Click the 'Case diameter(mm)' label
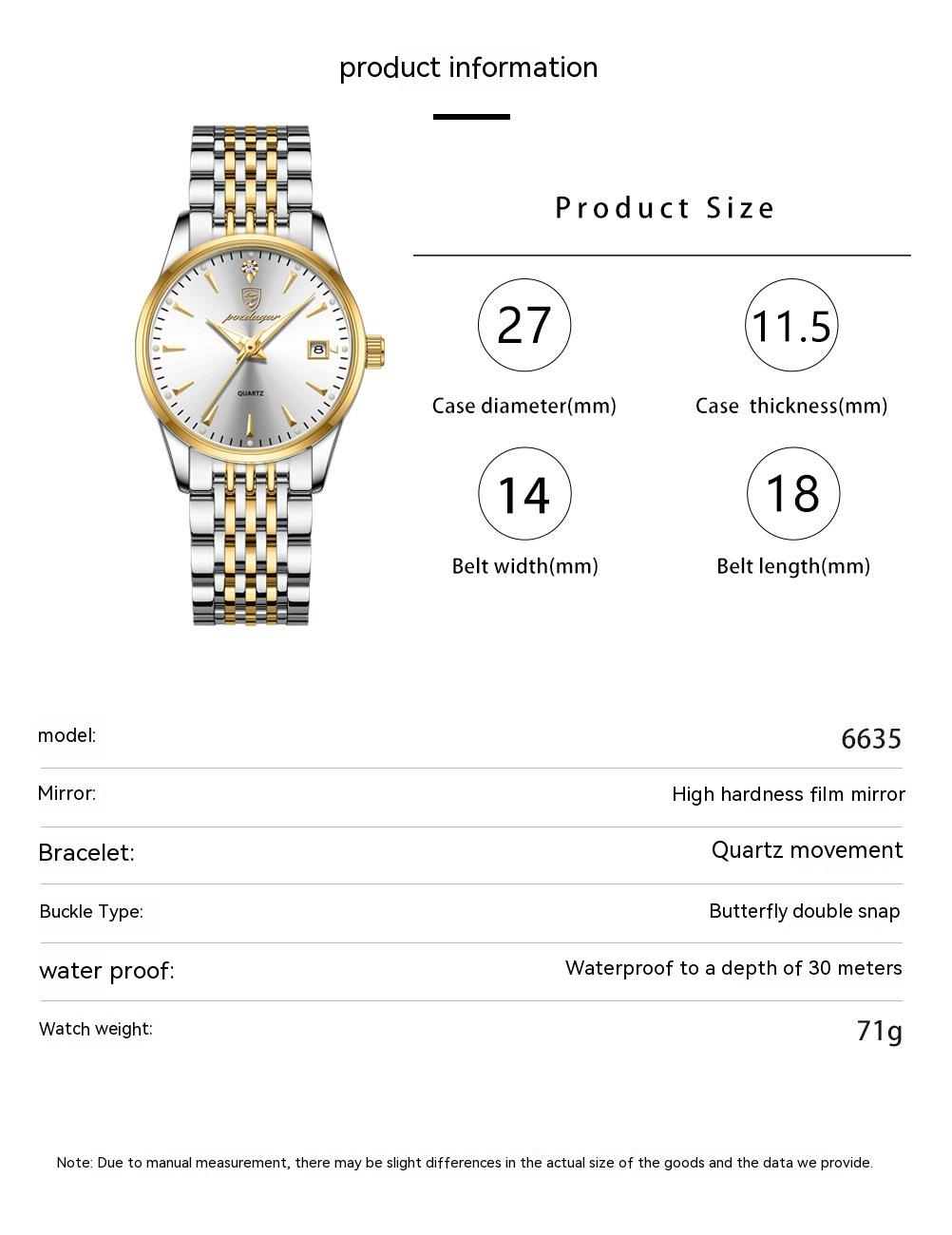The height and width of the screenshot is (1235, 952). [x=524, y=407]
